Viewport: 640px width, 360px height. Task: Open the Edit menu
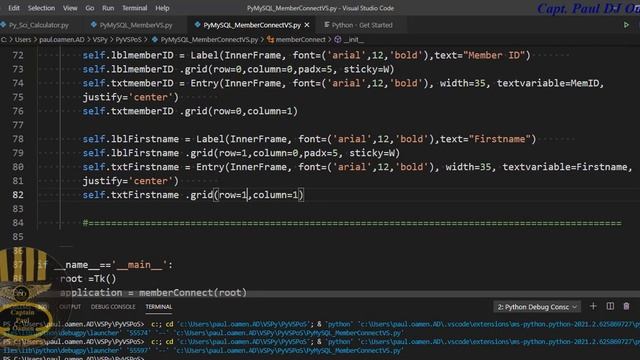click(x=14, y=8)
